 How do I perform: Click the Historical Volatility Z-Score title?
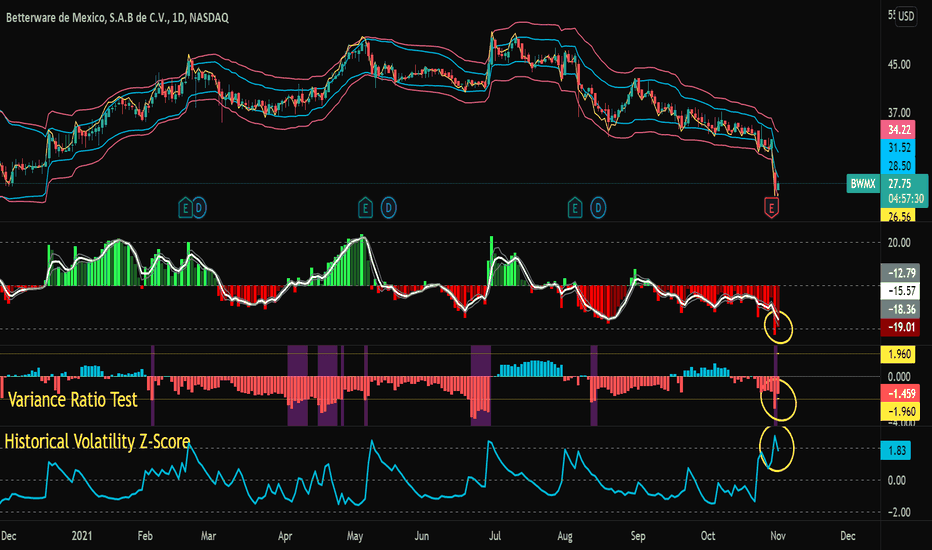[x=97, y=442]
